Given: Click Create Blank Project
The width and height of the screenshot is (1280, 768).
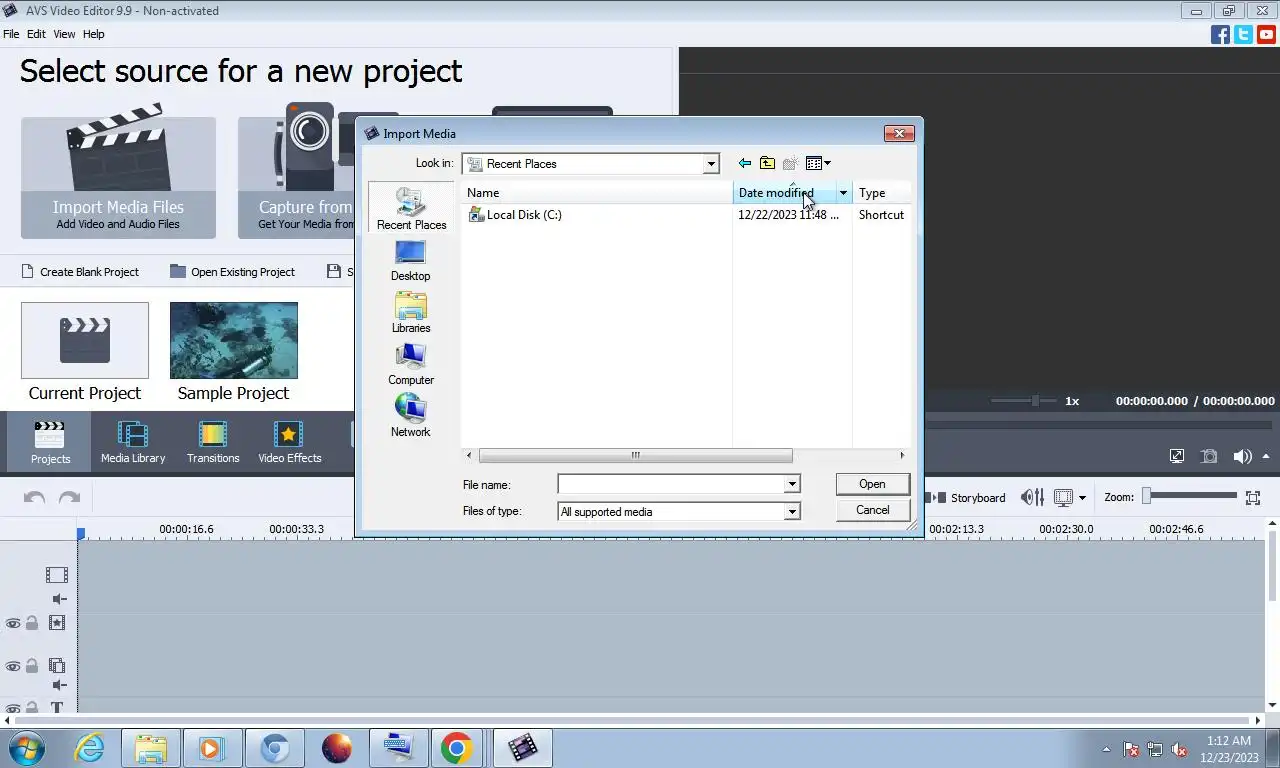Looking at the screenshot, I should [x=79, y=272].
